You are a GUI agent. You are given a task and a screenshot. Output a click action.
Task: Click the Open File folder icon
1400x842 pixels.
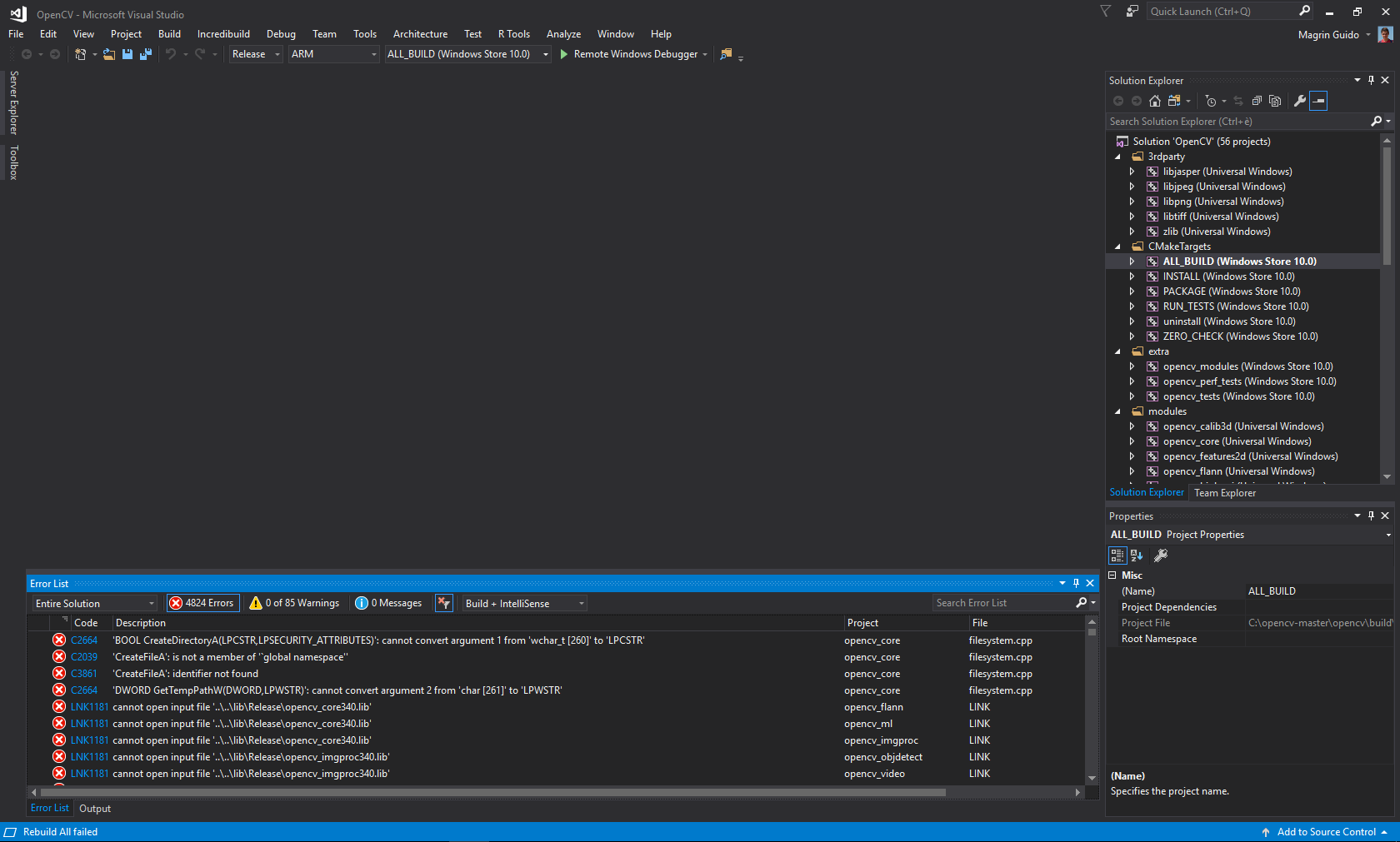click(109, 54)
